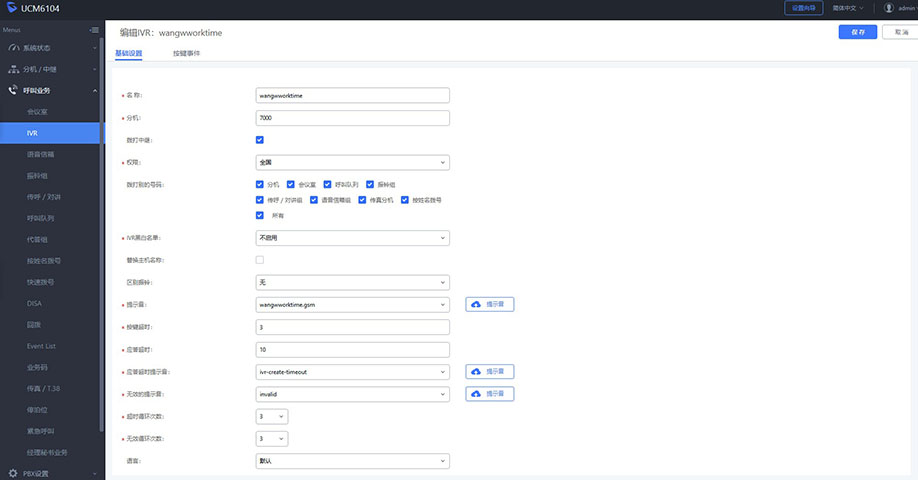
Task: Click the 呼叫业务 phone icon in the sidebar
Action: click(13, 90)
